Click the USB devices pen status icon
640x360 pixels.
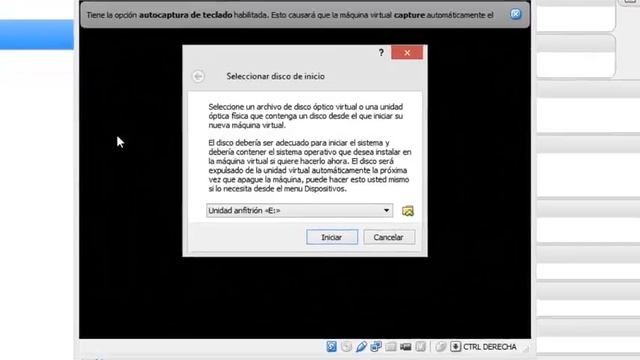(361, 347)
